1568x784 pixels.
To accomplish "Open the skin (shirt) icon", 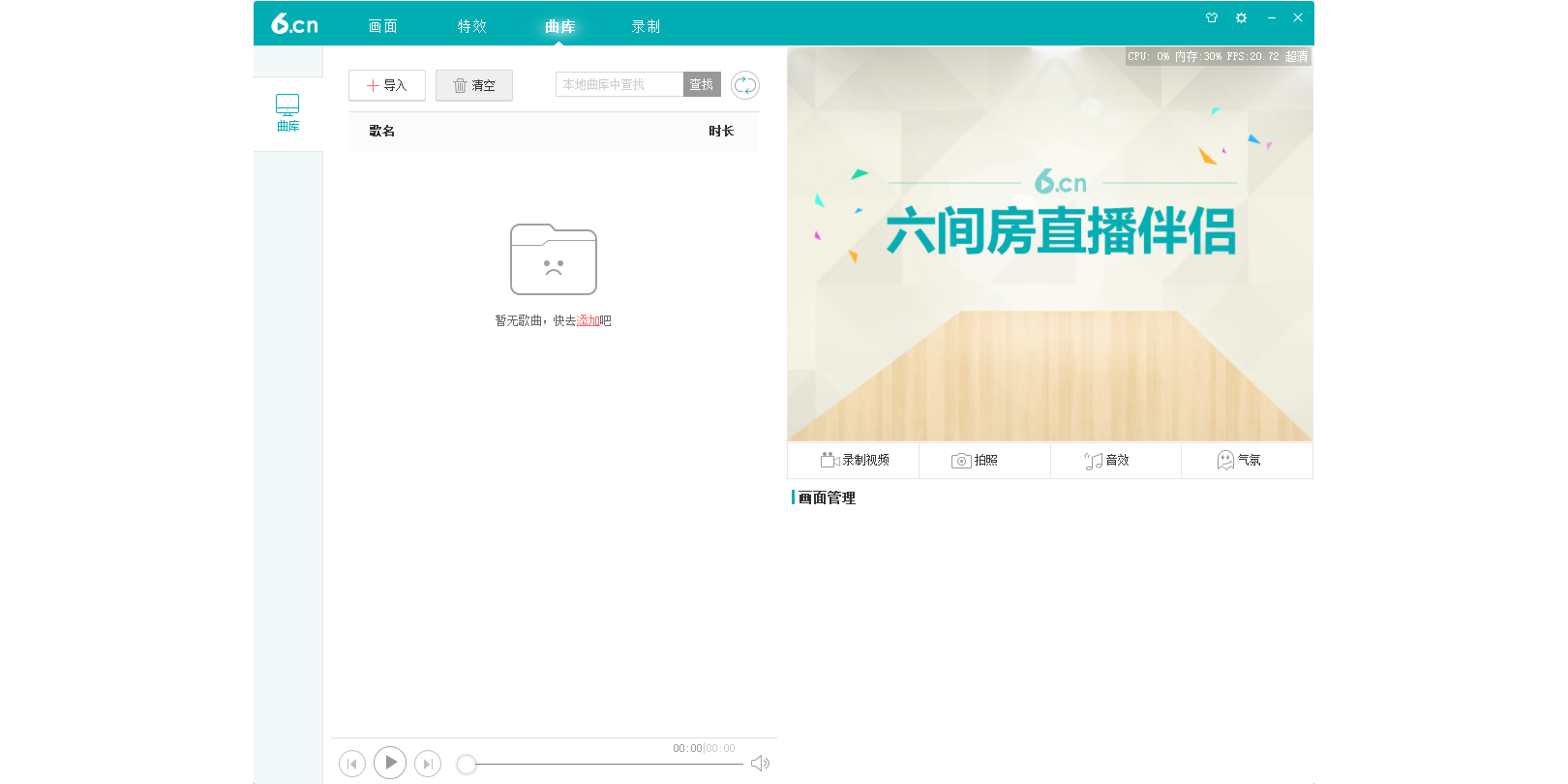I will click(x=1212, y=17).
